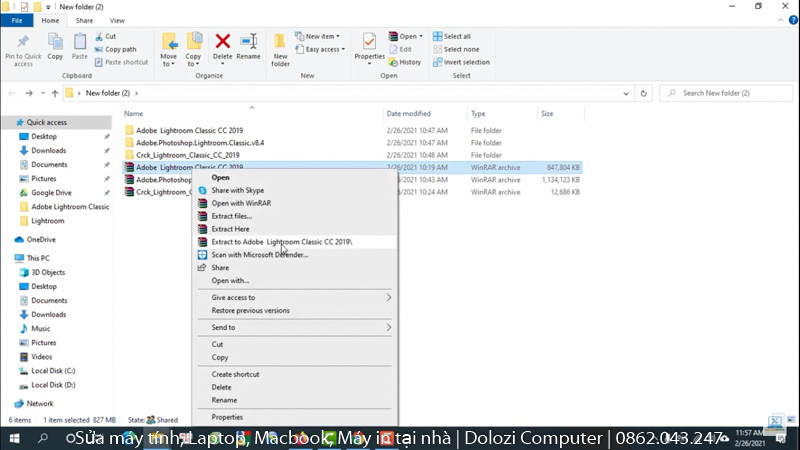
Task: Click the Copy icon in Clipboard group
Action: point(55,42)
